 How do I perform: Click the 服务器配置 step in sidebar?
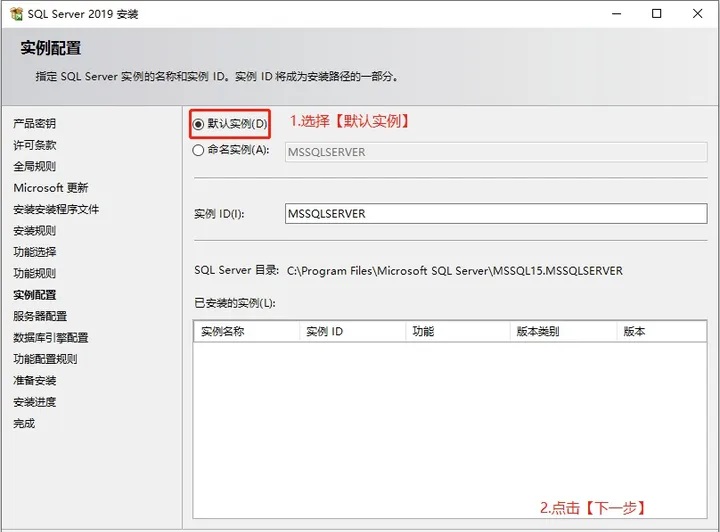[40, 316]
